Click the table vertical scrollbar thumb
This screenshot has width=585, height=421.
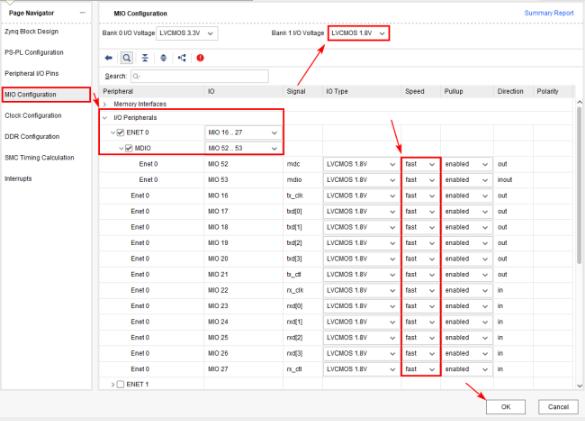tap(579, 185)
